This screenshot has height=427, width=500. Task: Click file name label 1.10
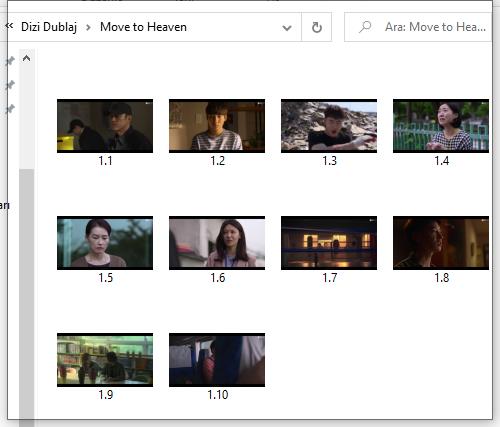pos(218,395)
